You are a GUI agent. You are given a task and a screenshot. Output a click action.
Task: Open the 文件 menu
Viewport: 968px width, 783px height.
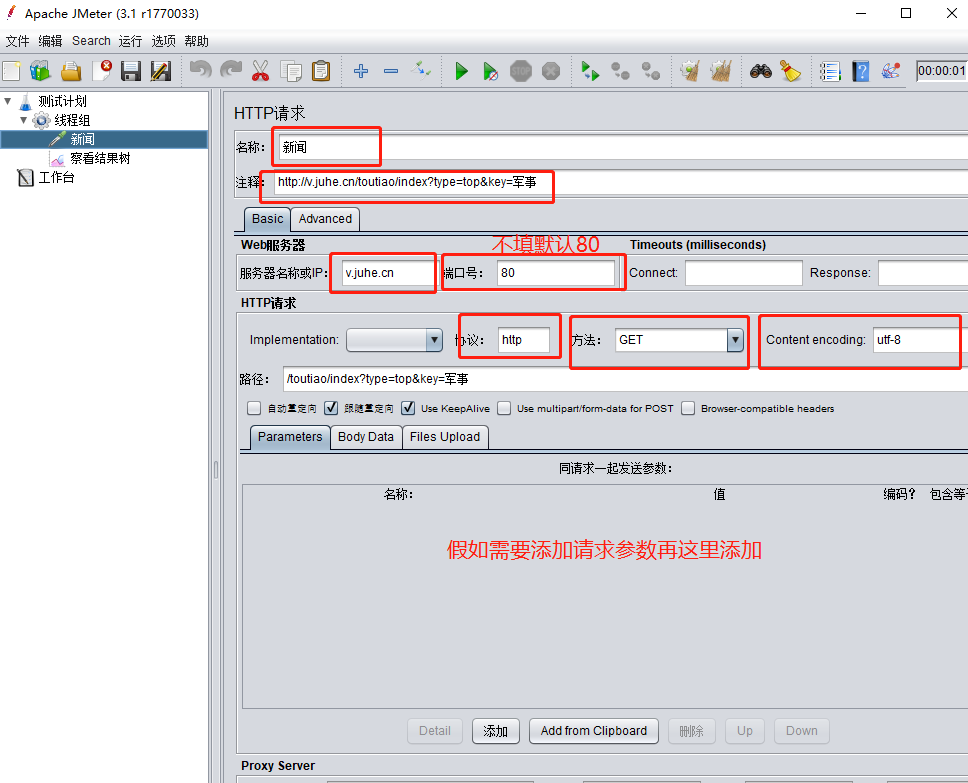(17, 41)
